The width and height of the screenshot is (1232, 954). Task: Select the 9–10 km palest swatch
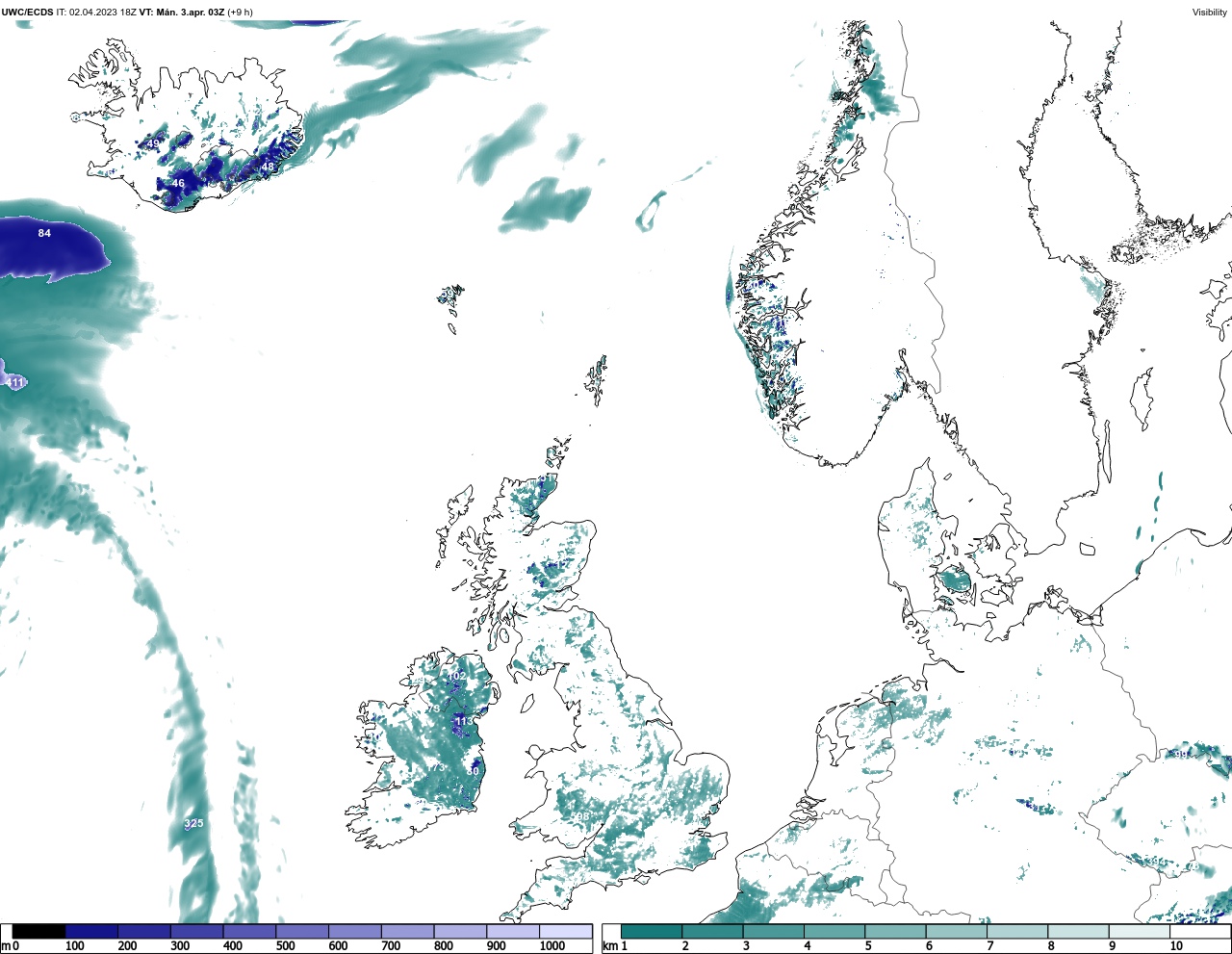tap(1139, 931)
